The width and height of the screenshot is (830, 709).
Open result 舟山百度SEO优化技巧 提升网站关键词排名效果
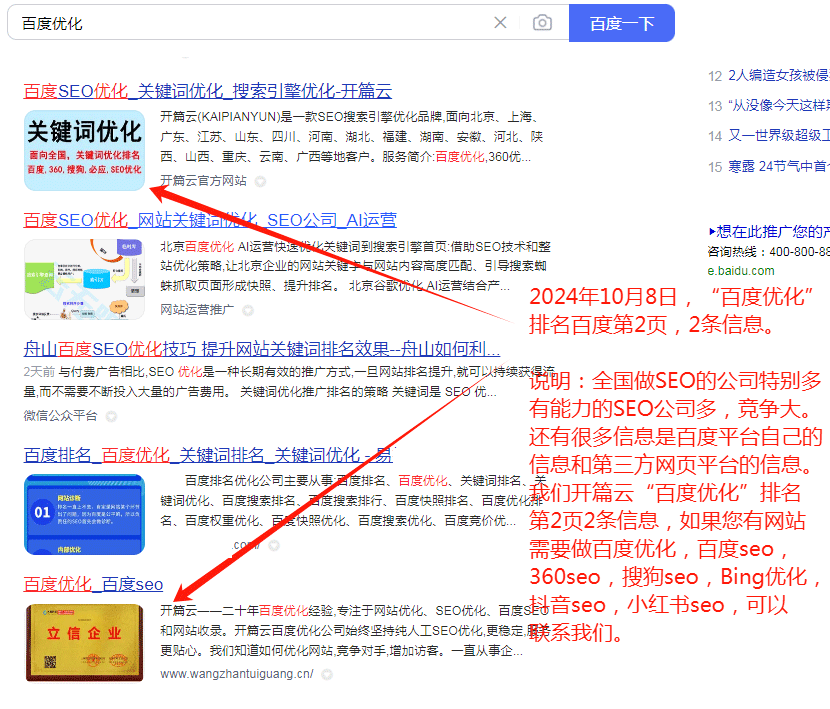coord(261,349)
